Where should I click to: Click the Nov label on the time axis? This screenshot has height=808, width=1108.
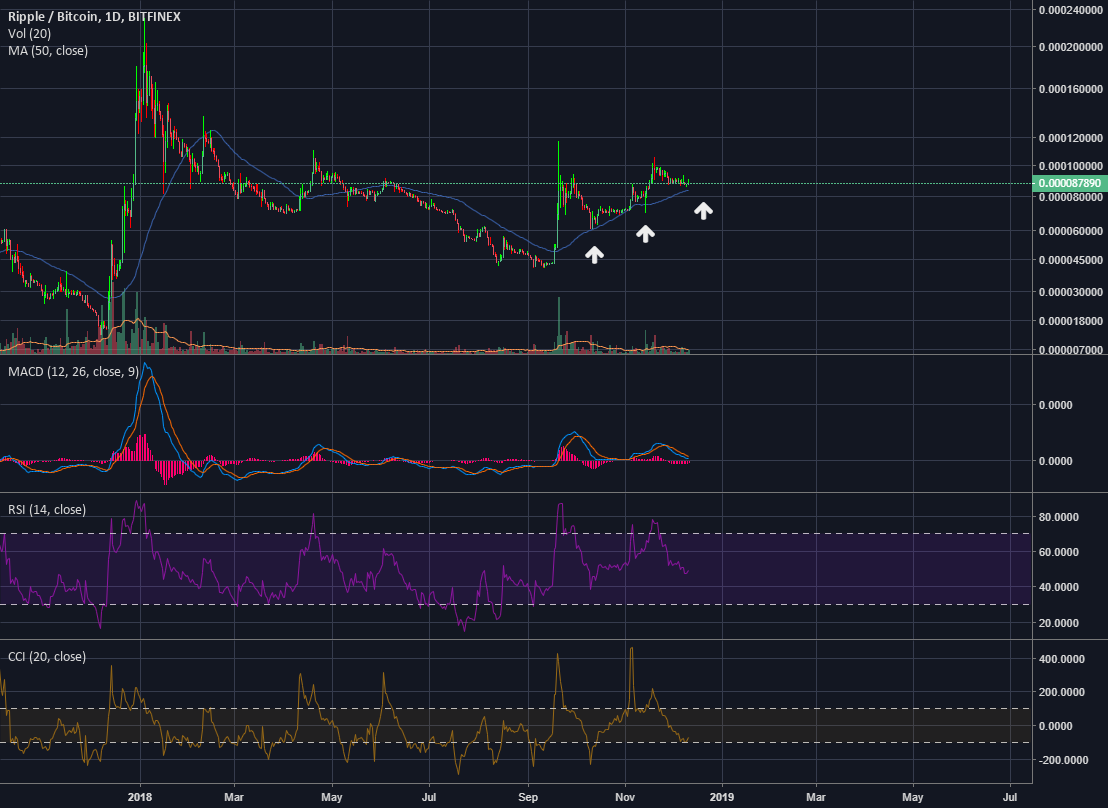(625, 797)
